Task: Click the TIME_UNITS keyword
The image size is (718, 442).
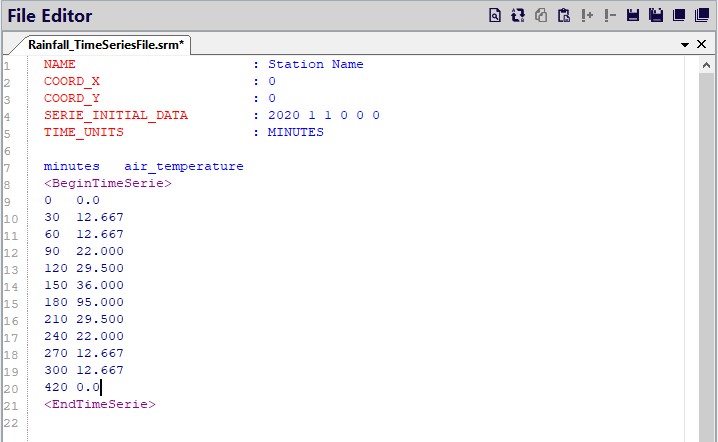Action: pyautogui.click(x=84, y=132)
